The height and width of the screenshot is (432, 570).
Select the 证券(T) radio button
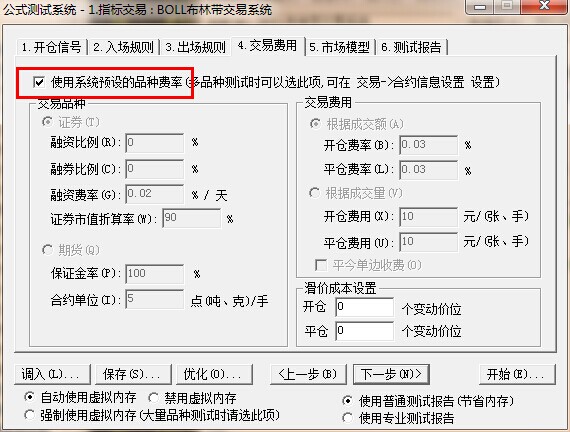coord(48,122)
